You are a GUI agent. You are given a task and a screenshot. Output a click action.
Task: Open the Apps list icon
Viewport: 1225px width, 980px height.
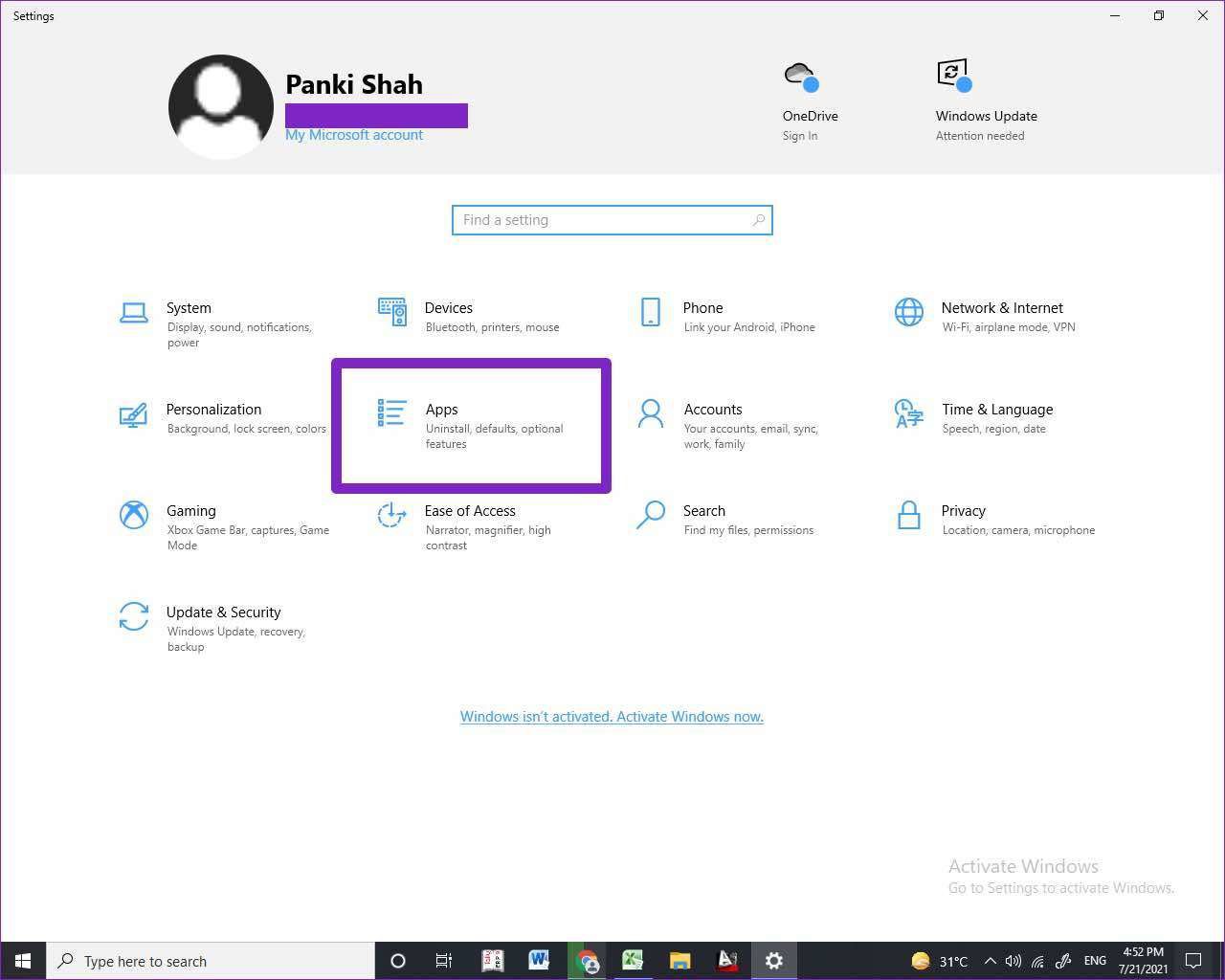coord(391,413)
